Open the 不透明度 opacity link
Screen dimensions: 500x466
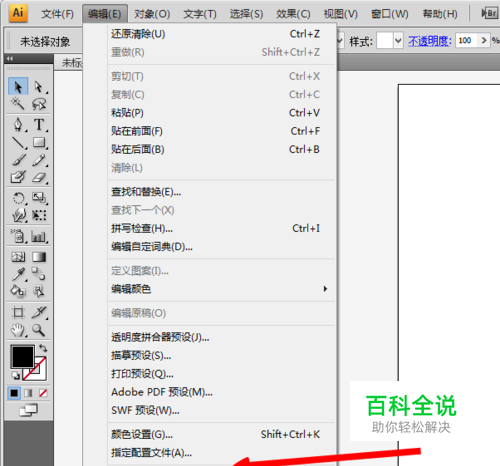click(x=430, y=41)
